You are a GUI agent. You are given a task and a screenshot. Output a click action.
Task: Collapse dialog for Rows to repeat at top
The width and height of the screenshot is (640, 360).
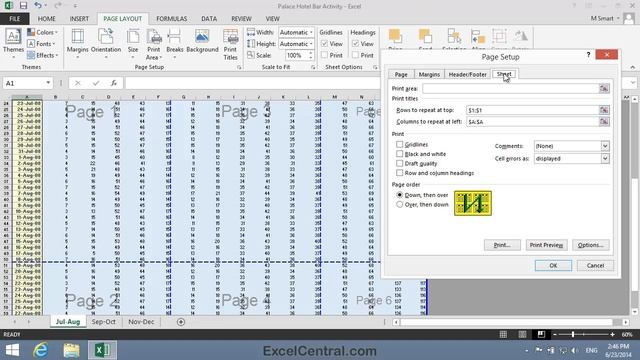click(604, 110)
